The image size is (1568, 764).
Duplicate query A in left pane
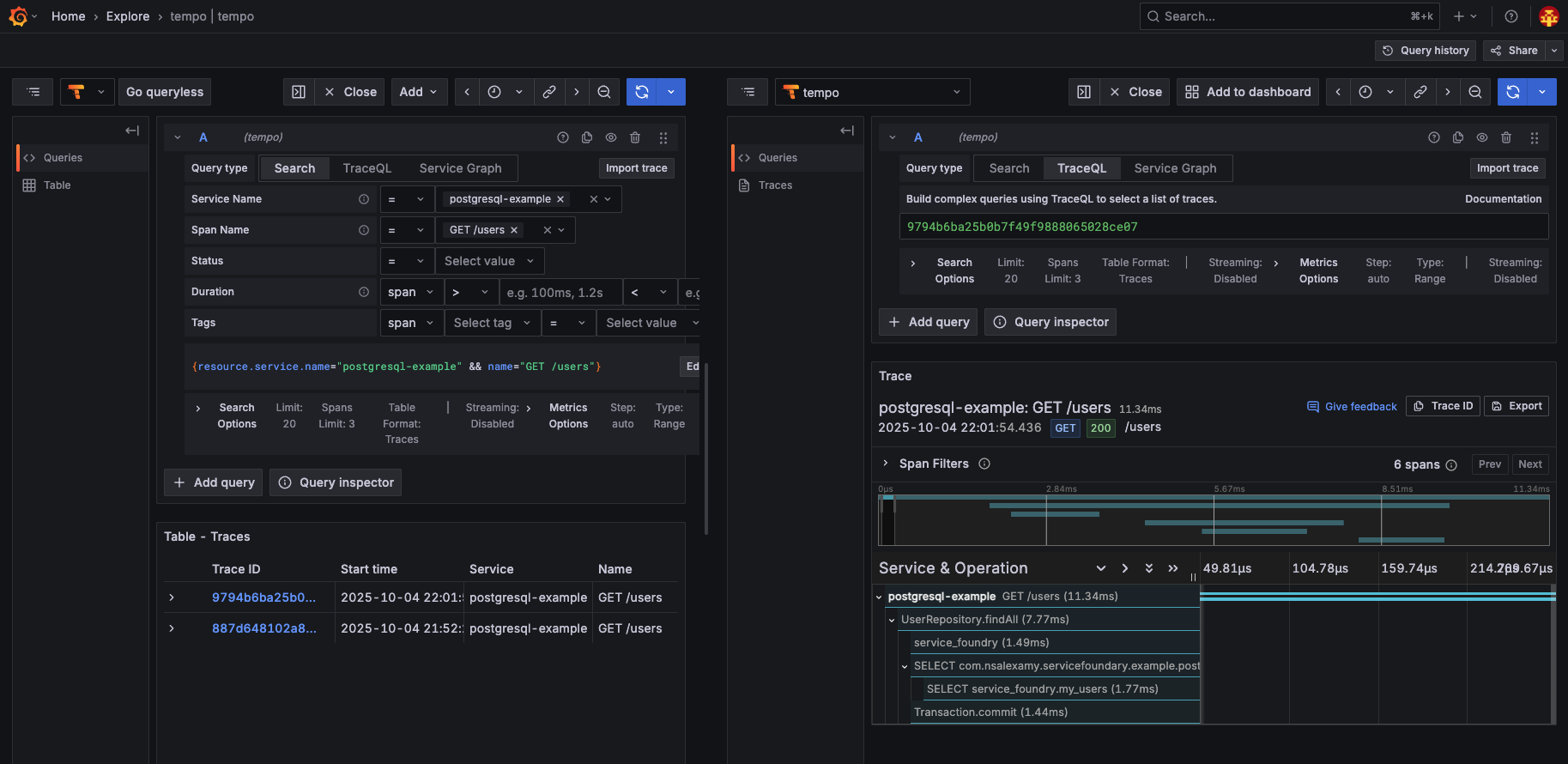[x=587, y=137]
